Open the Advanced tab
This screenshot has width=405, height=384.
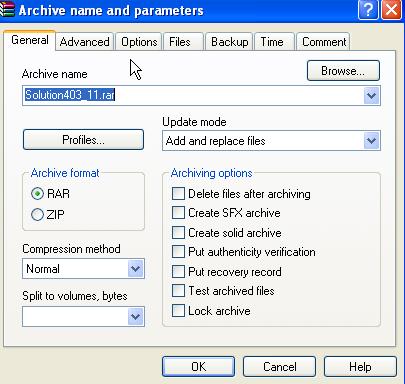(x=85, y=42)
